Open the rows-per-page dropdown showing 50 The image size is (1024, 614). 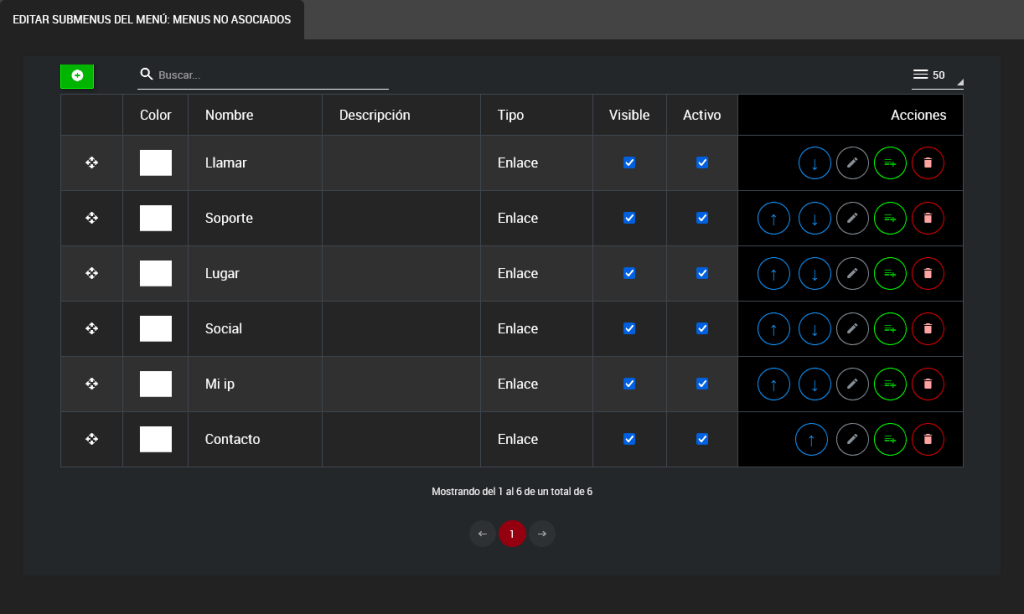tap(937, 75)
